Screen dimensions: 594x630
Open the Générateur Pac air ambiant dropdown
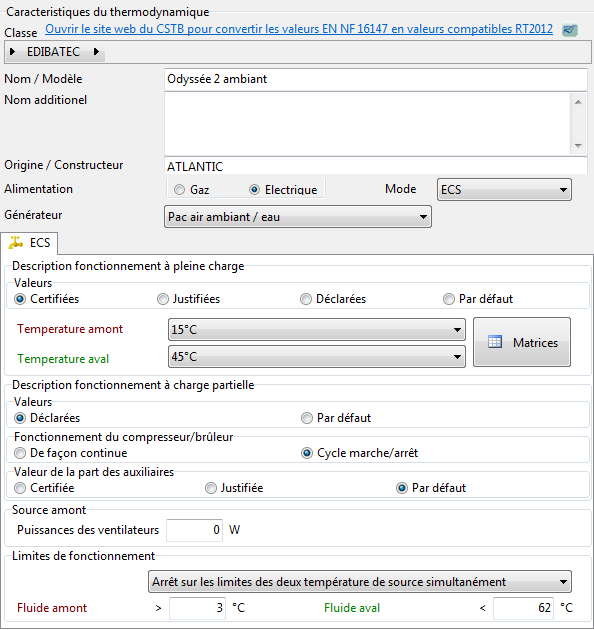[298, 217]
